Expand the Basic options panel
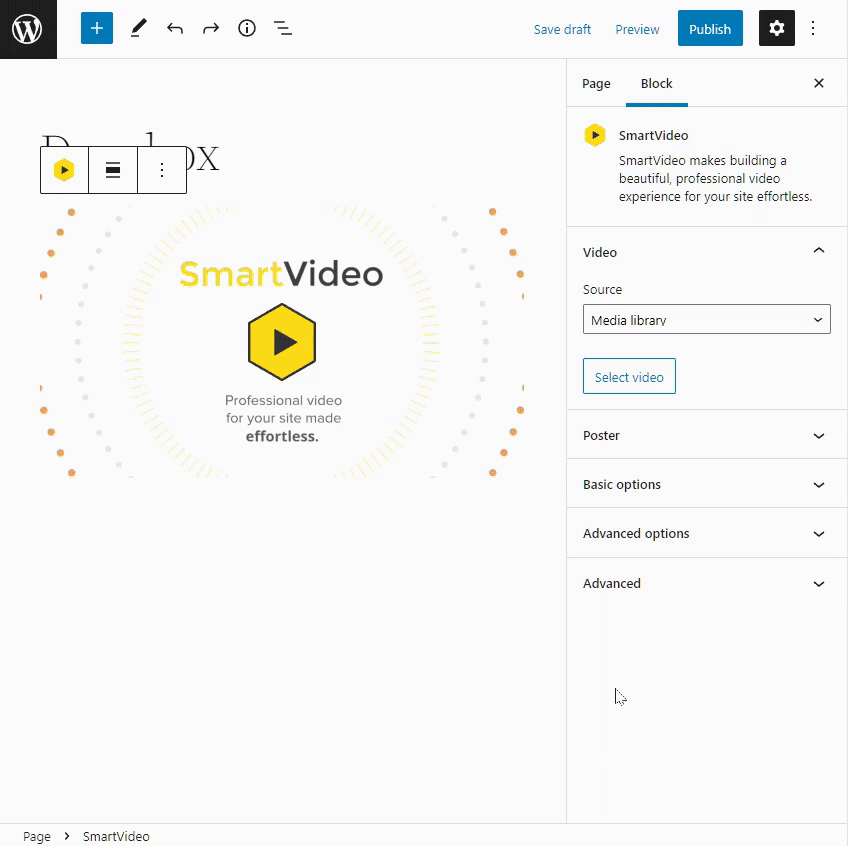This screenshot has height=846, width=848. [706, 484]
